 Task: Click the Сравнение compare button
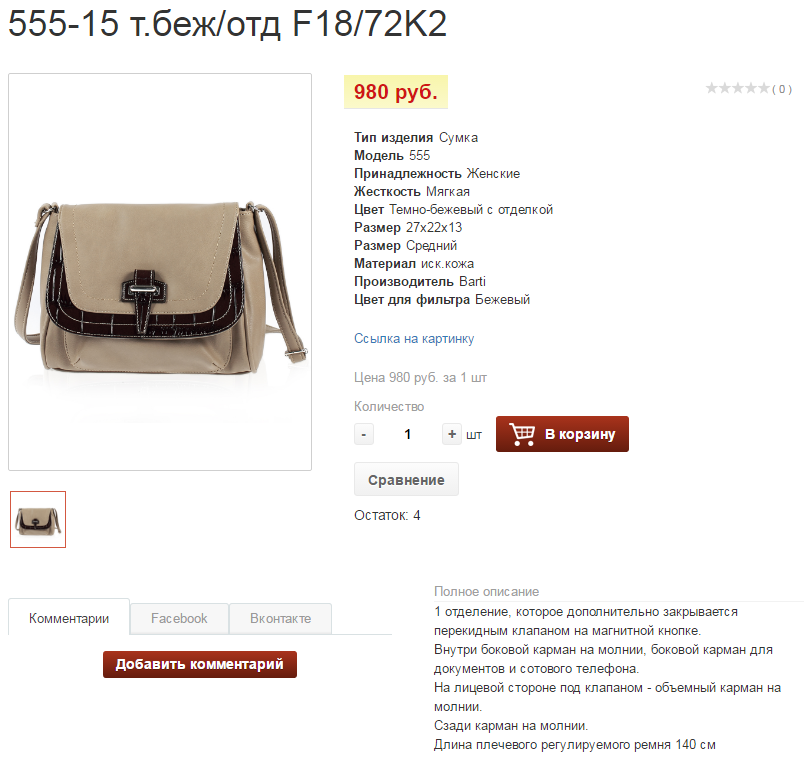click(406, 479)
